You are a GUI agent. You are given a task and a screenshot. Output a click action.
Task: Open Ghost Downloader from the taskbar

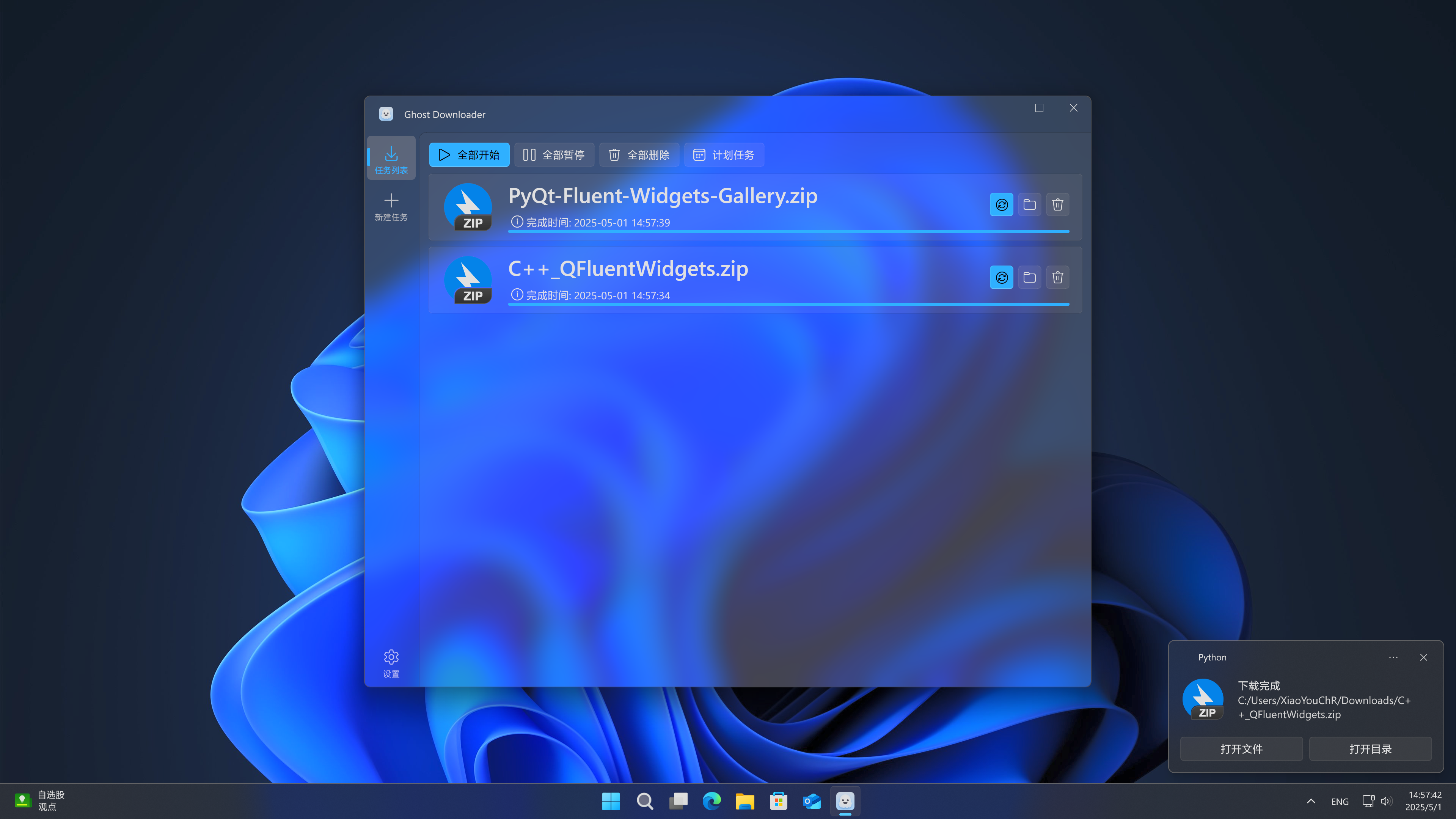845,801
